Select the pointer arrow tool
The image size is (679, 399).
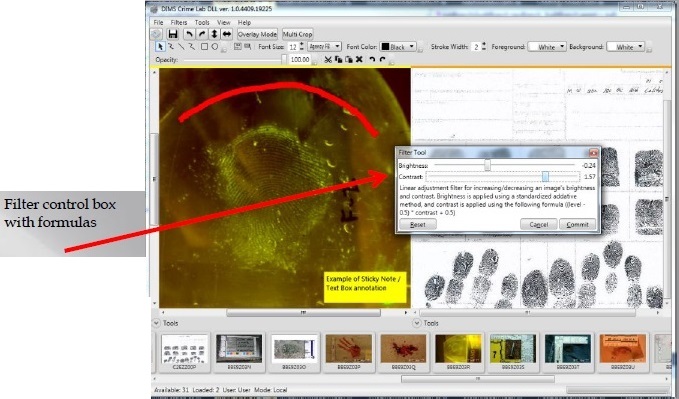click(160, 47)
